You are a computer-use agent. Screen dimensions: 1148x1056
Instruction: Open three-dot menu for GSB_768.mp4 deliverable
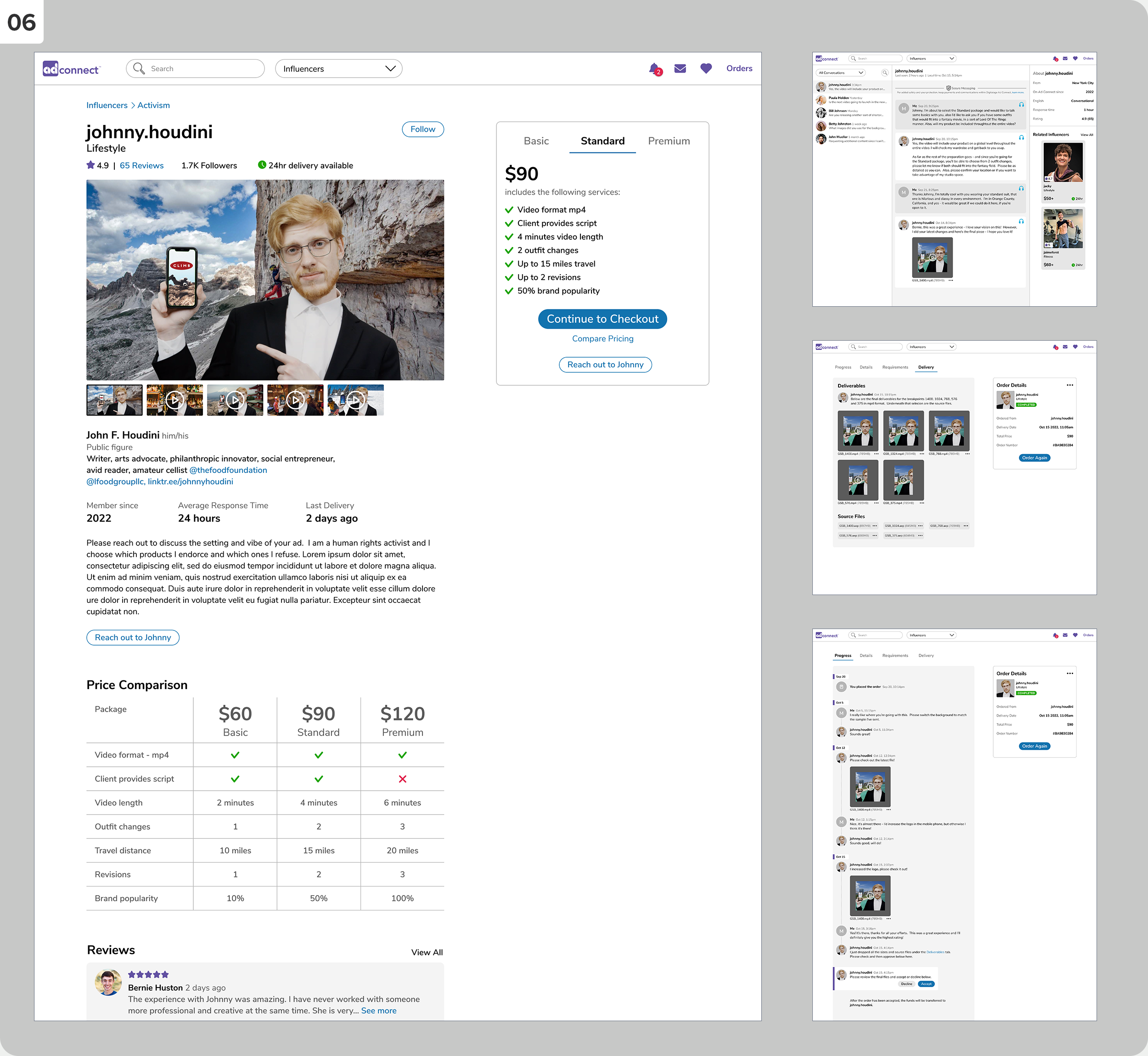click(x=967, y=454)
